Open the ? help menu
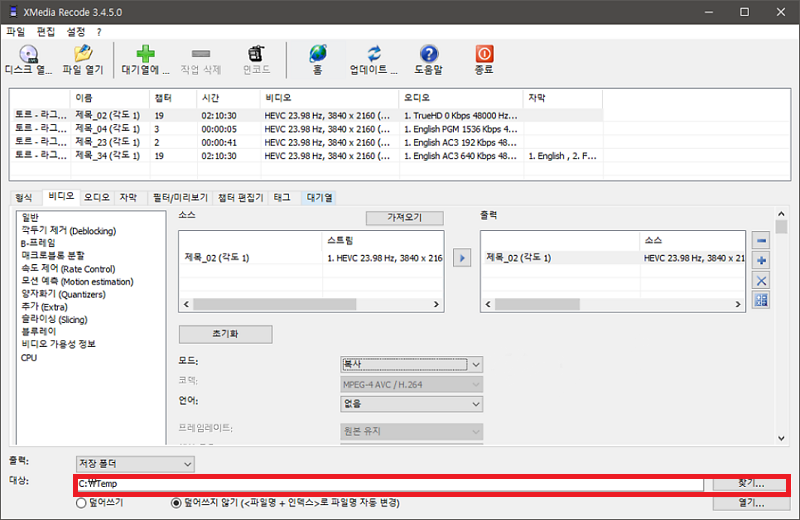 click(99, 32)
